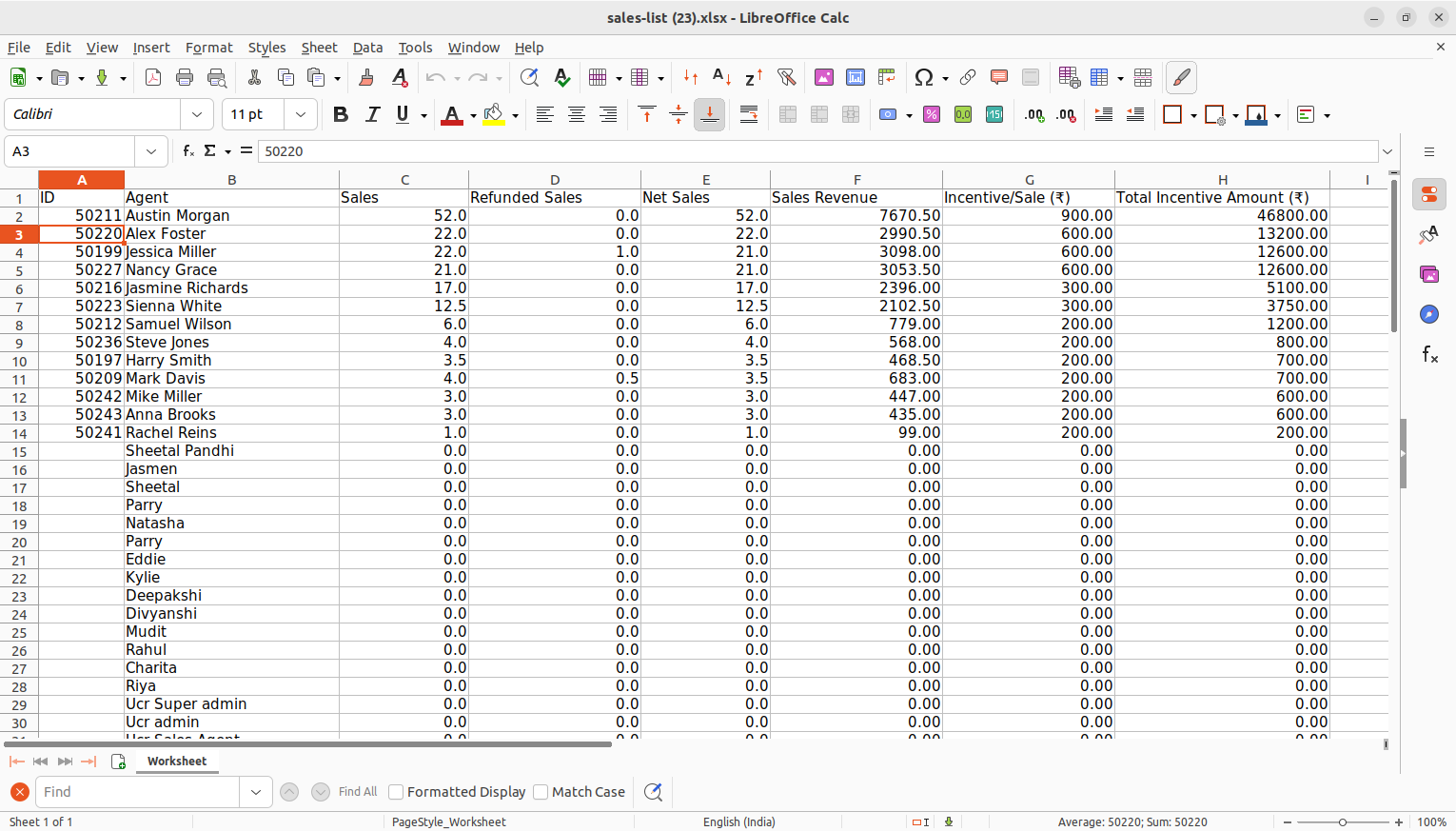Click the Export as PDF icon
Screen dimensions: 1456x831
pos(152,78)
